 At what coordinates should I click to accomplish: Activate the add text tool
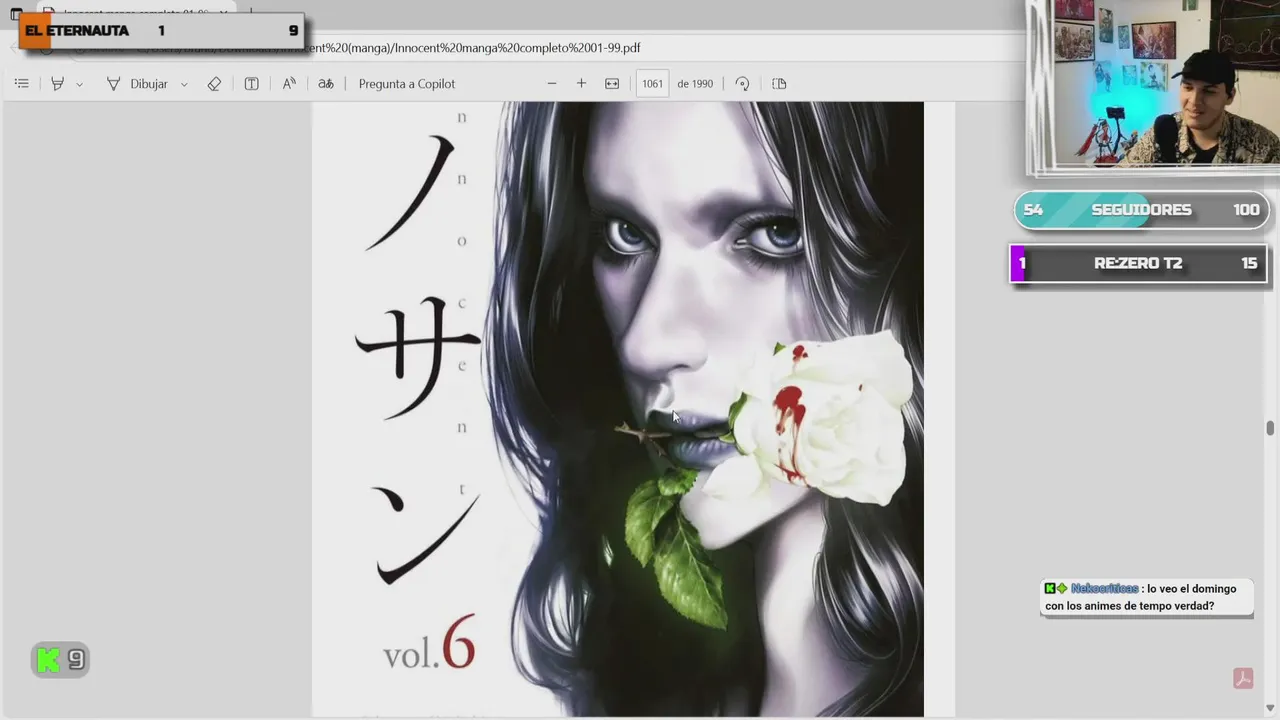coord(251,84)
